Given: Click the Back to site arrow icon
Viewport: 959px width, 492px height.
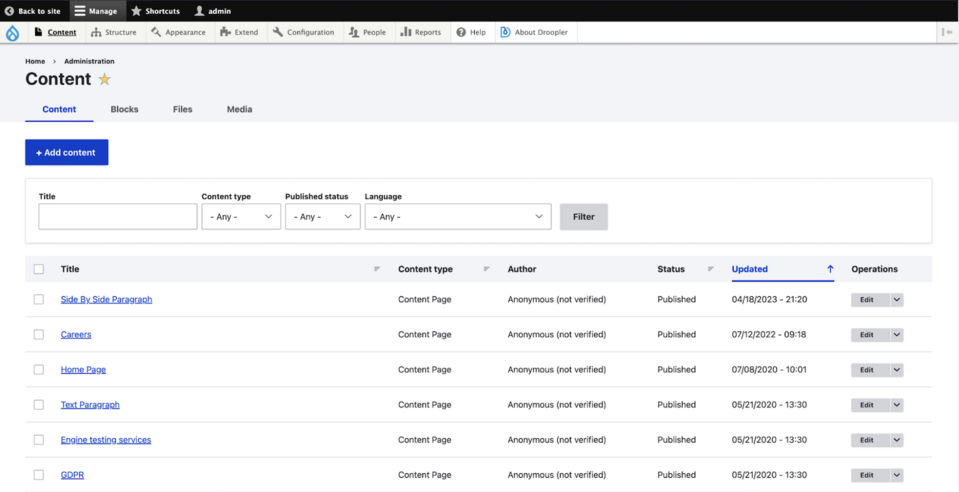Looking at the screenshot, I should [9, 11].
